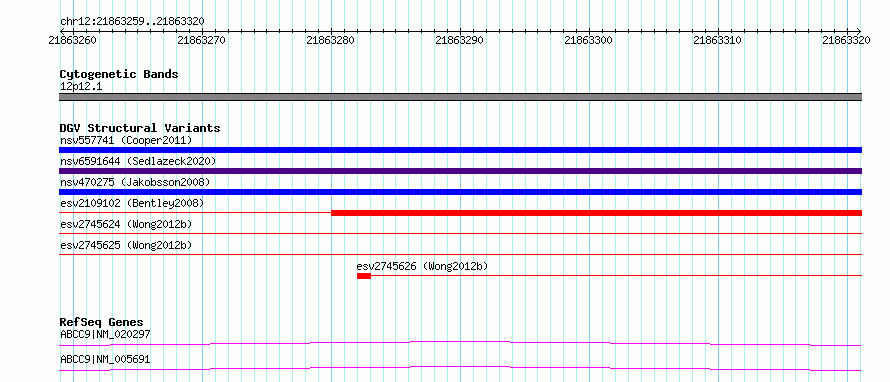Click ruler position label 21863260
The image size is (890, 382).
pos(72,40)
